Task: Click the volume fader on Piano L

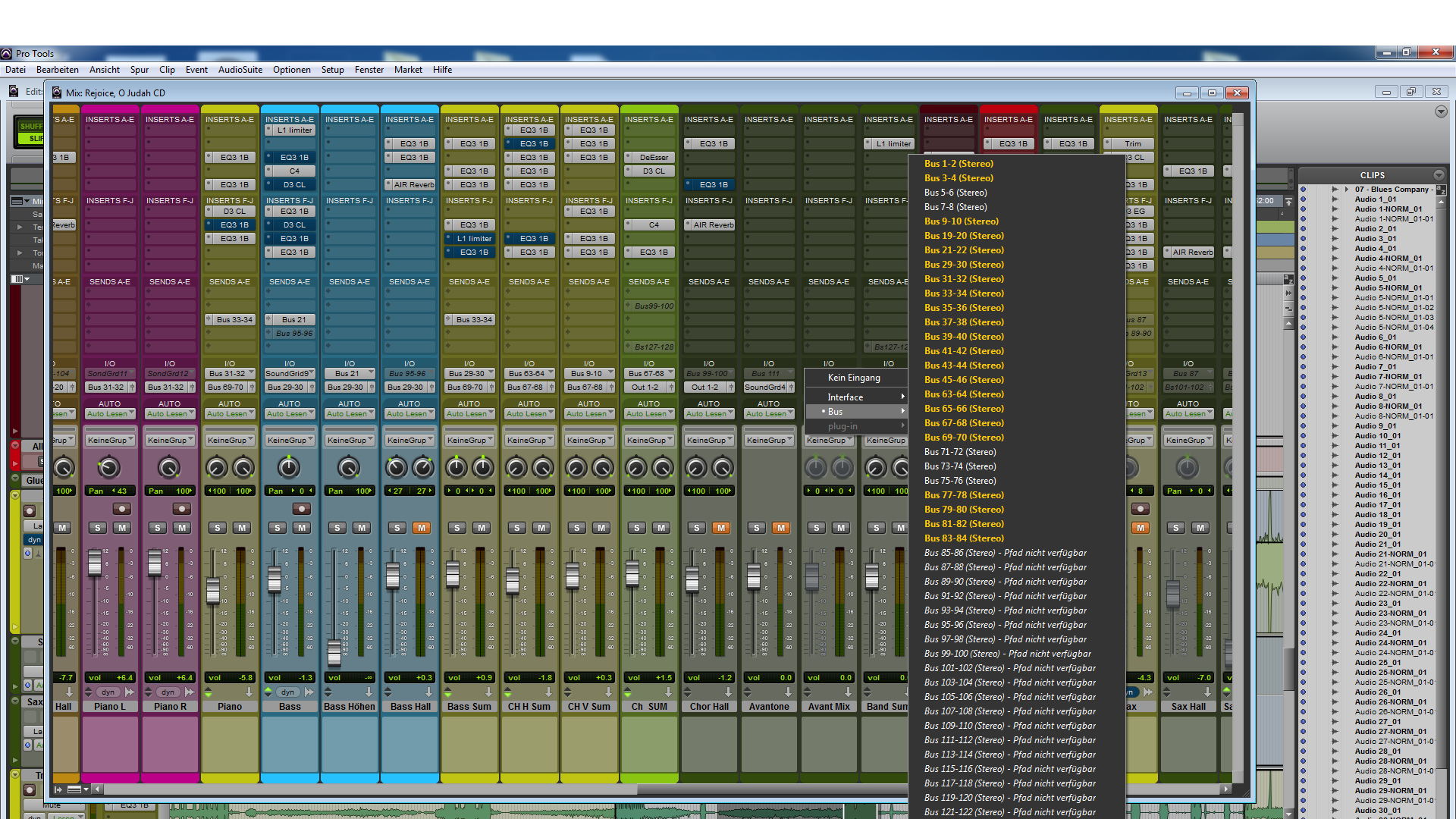Action: click(x=95, y=563)
